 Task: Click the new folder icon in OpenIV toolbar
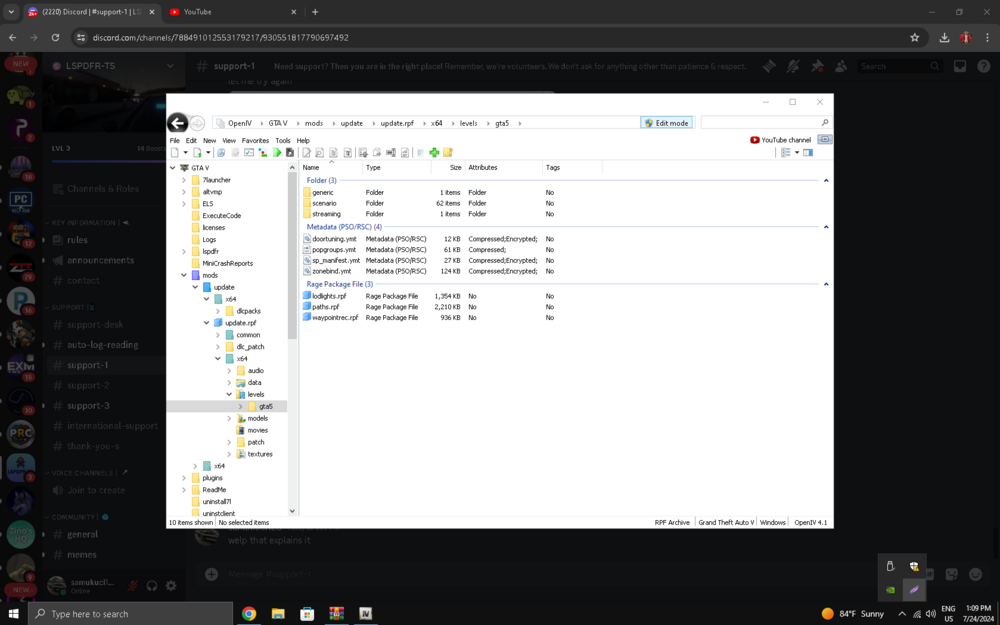tap(447, 152)
